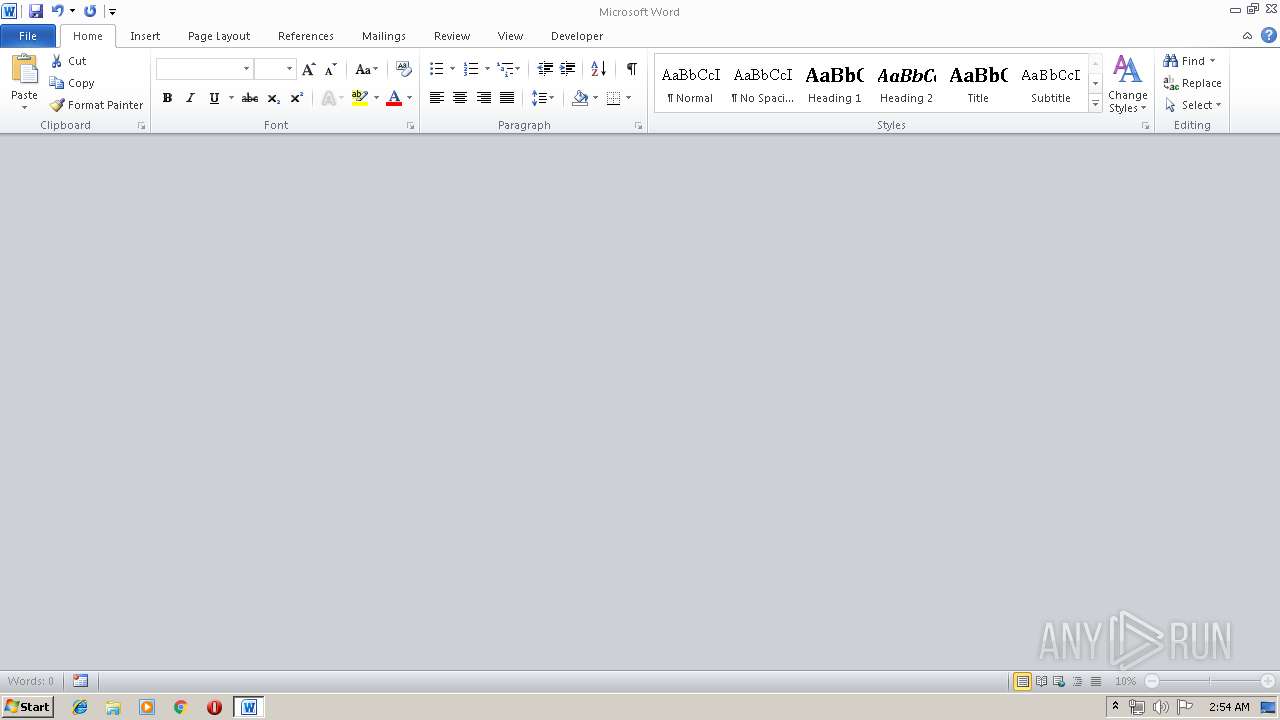Toggle Align Text Left
Screen dimensions: 1280x720
click(437, 98)
